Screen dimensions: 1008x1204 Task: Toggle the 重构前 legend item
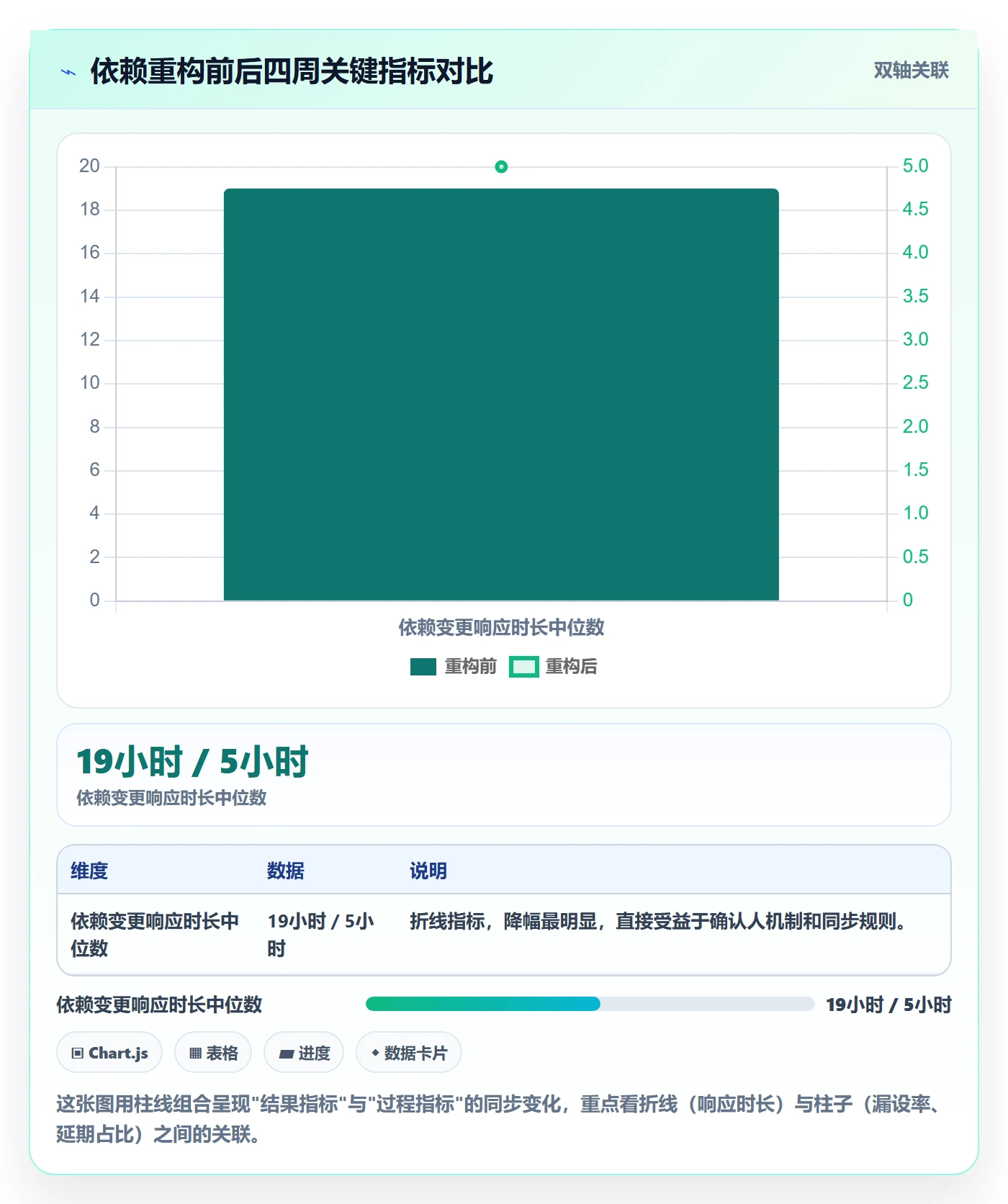point(454,667)
